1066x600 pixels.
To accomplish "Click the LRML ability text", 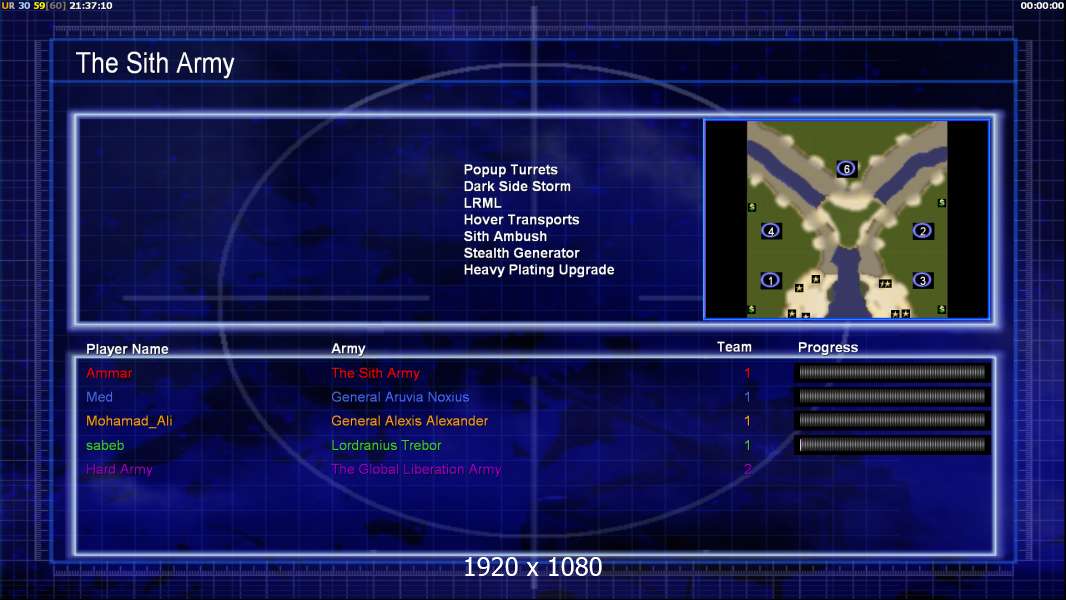I will (483, 203).
